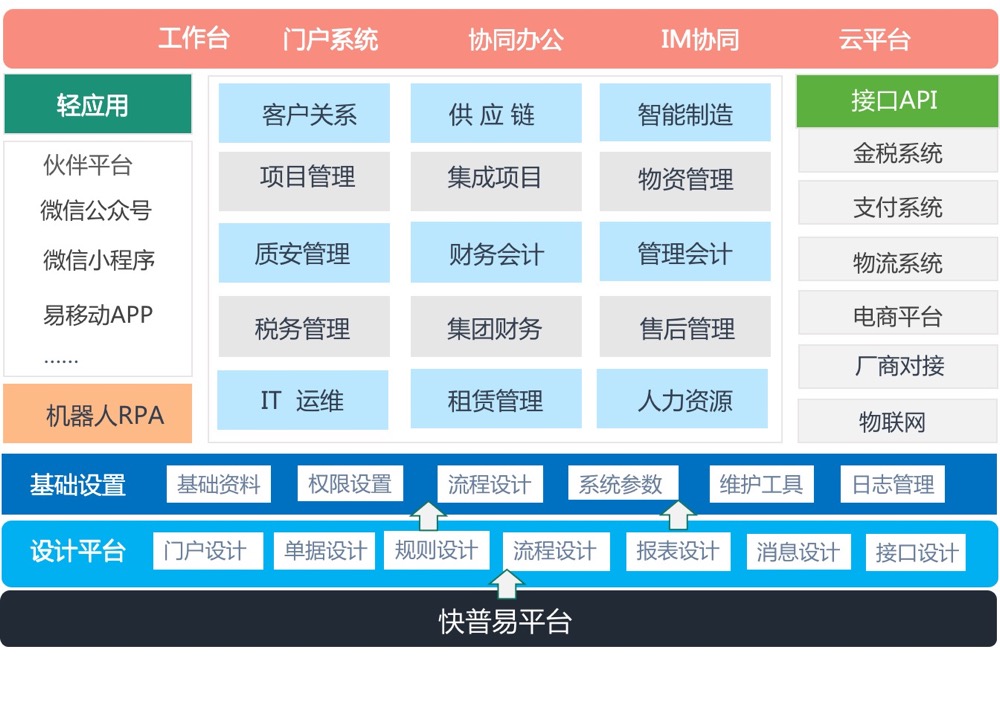
Task: Click the up arrow beside 规则设计
Action: (x=429, y=516)
